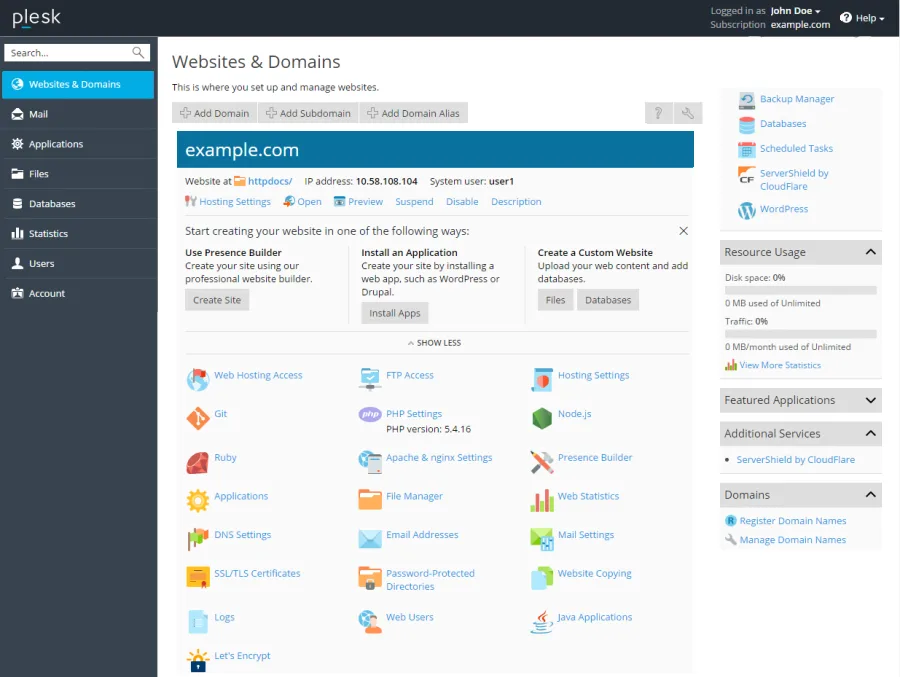Image resolution: width=900 pixels, height=677 pixels.
Task: Click the SSL/TLS Certificates icon
Action: [x=197, y=578]
